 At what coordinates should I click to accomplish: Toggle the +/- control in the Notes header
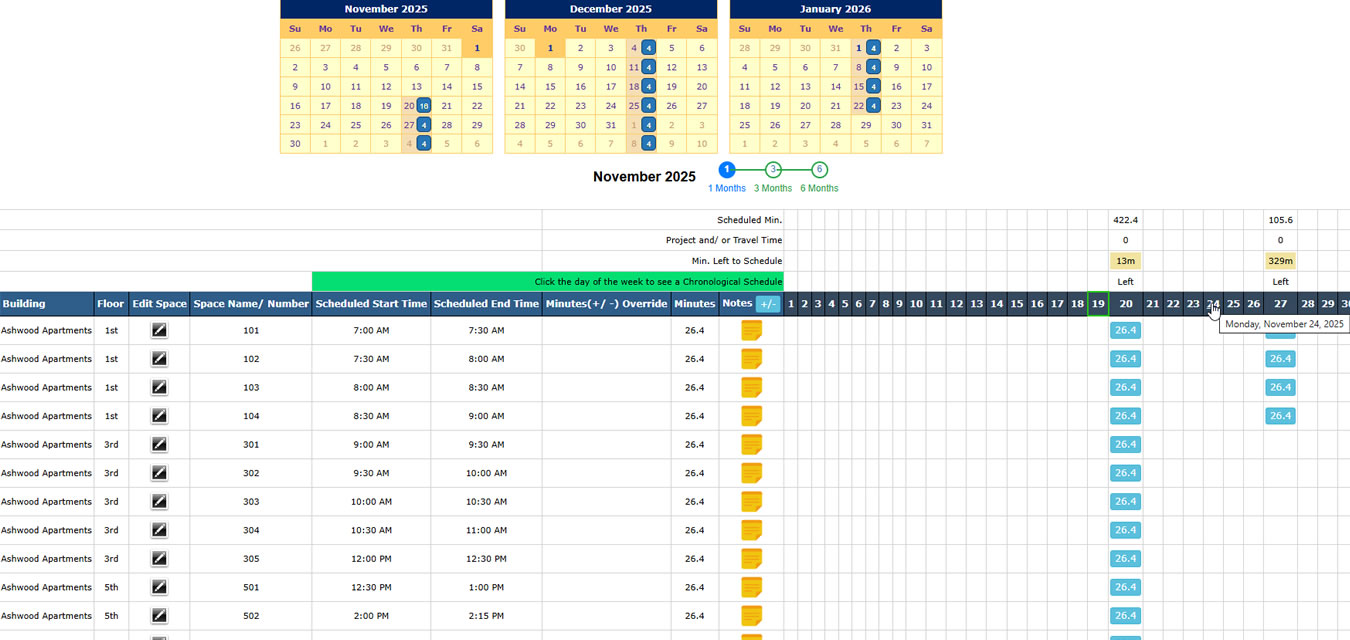click(x=768, y=303)
